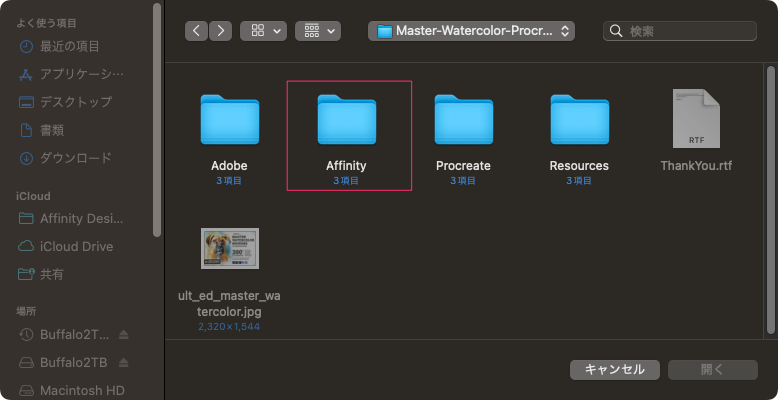Viewport: 778px width, 400px height.
Task: Click the ult_ed_master_watercolor.jpg thumbnail
Action: 229,249
